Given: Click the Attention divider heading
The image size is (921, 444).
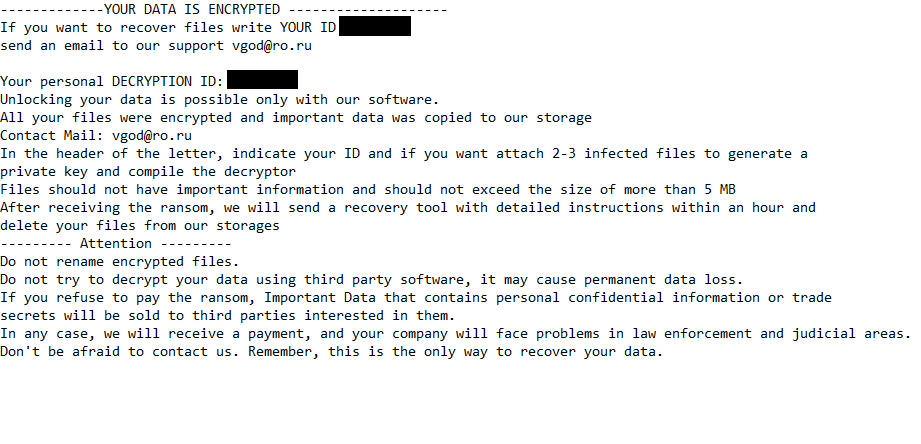Looking at the screenshot, I should pos(116,243).
